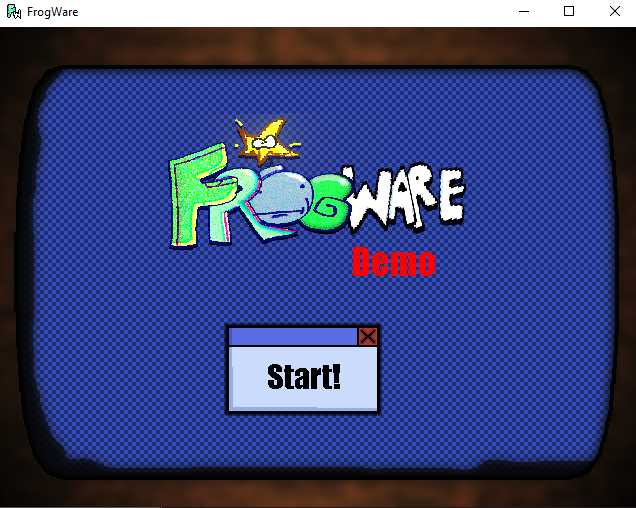636x508 pixels.
Task: Maximize the FrogWare window
Action: pyautogui.click(x=569, y=11)
